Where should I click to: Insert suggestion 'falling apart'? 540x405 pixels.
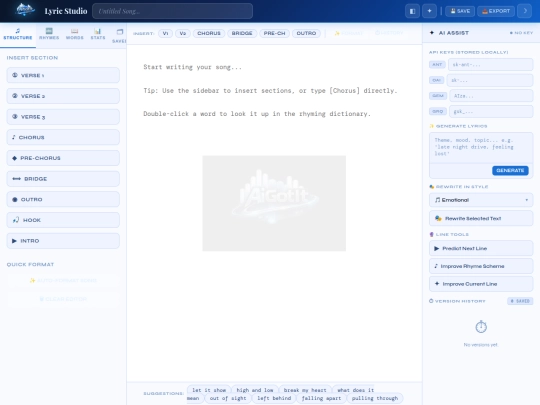click(x=321, y=398)
